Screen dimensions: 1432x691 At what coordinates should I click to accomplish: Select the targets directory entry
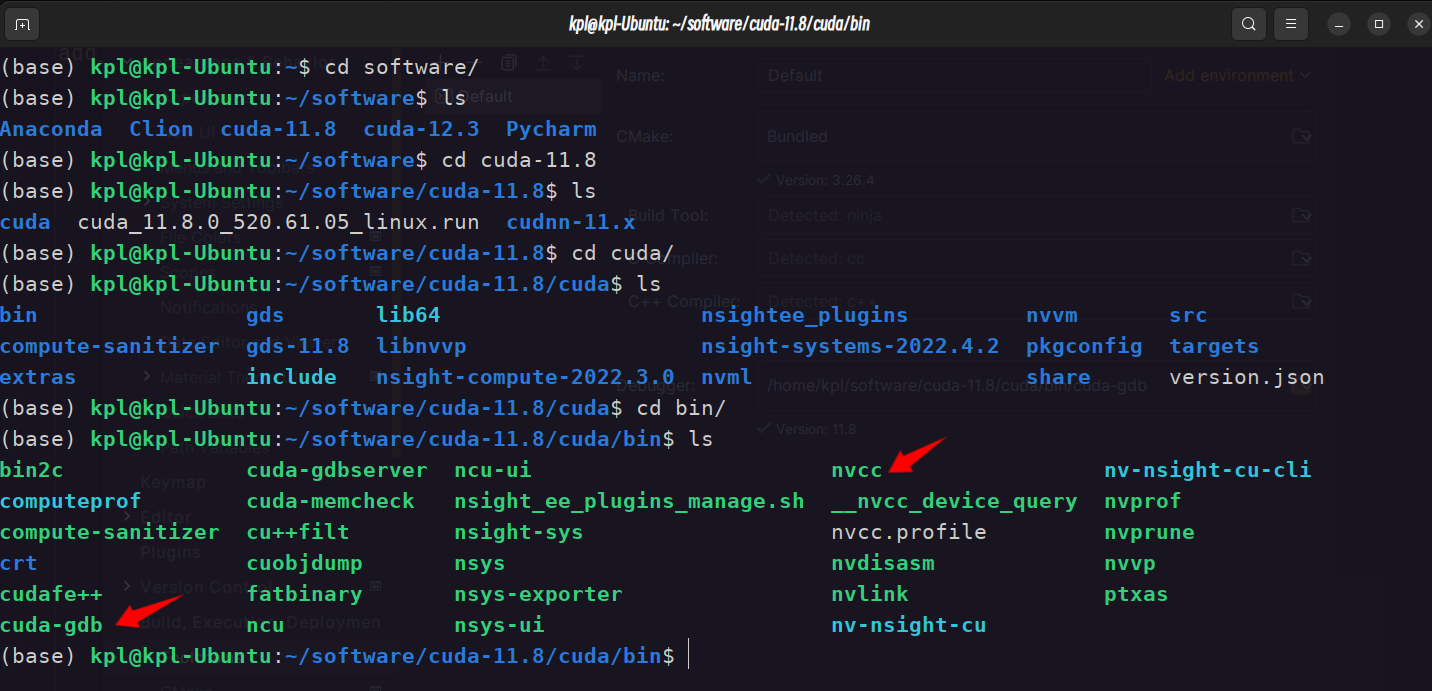(1214, 346)
